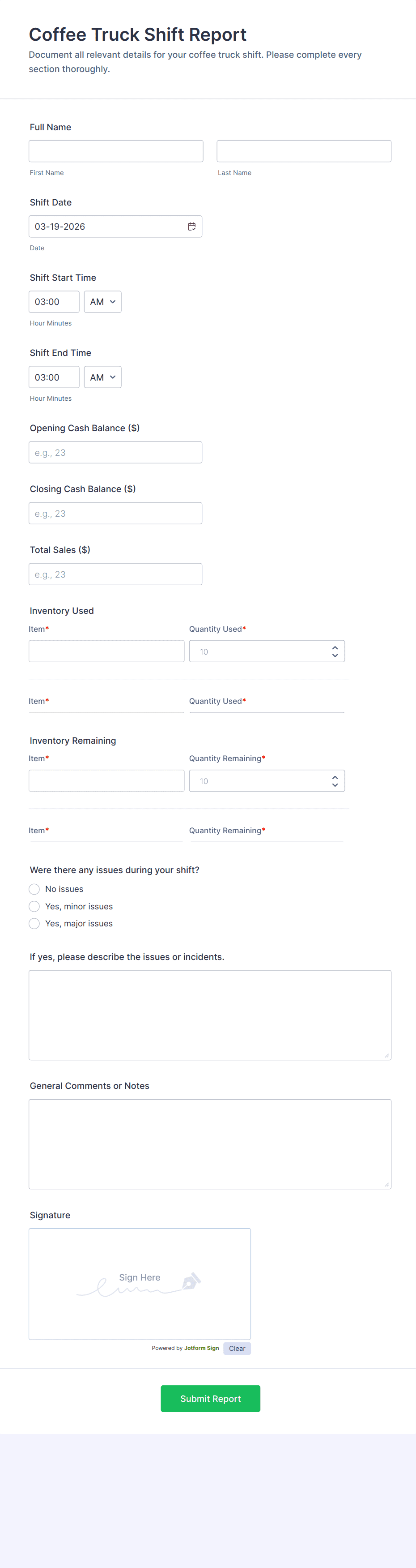Open the Jotform Sign link
Image resolution: width=416 pixels, height=1568 pixels.
(201, 1348)
